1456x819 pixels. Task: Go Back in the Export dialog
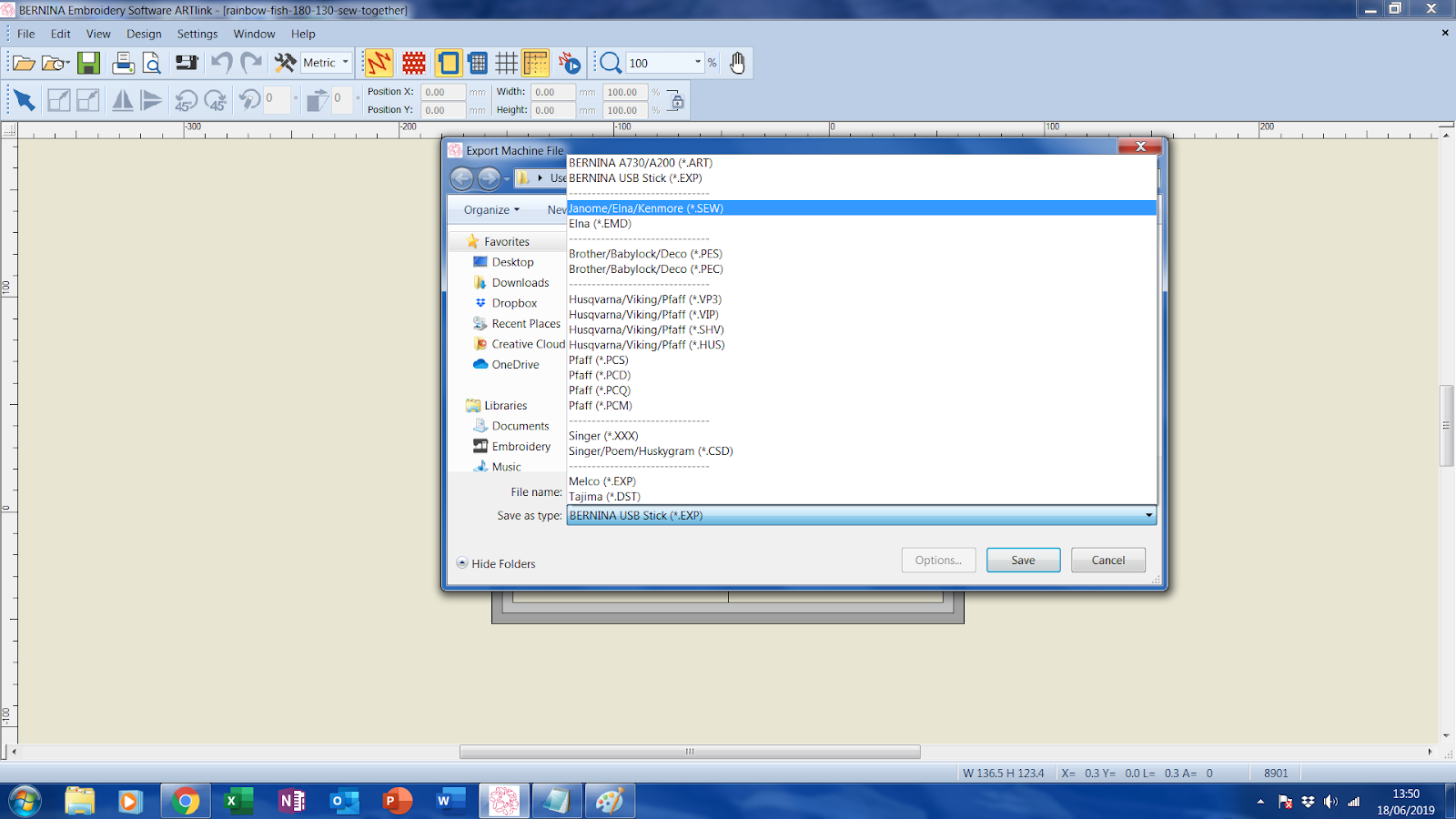462,178
